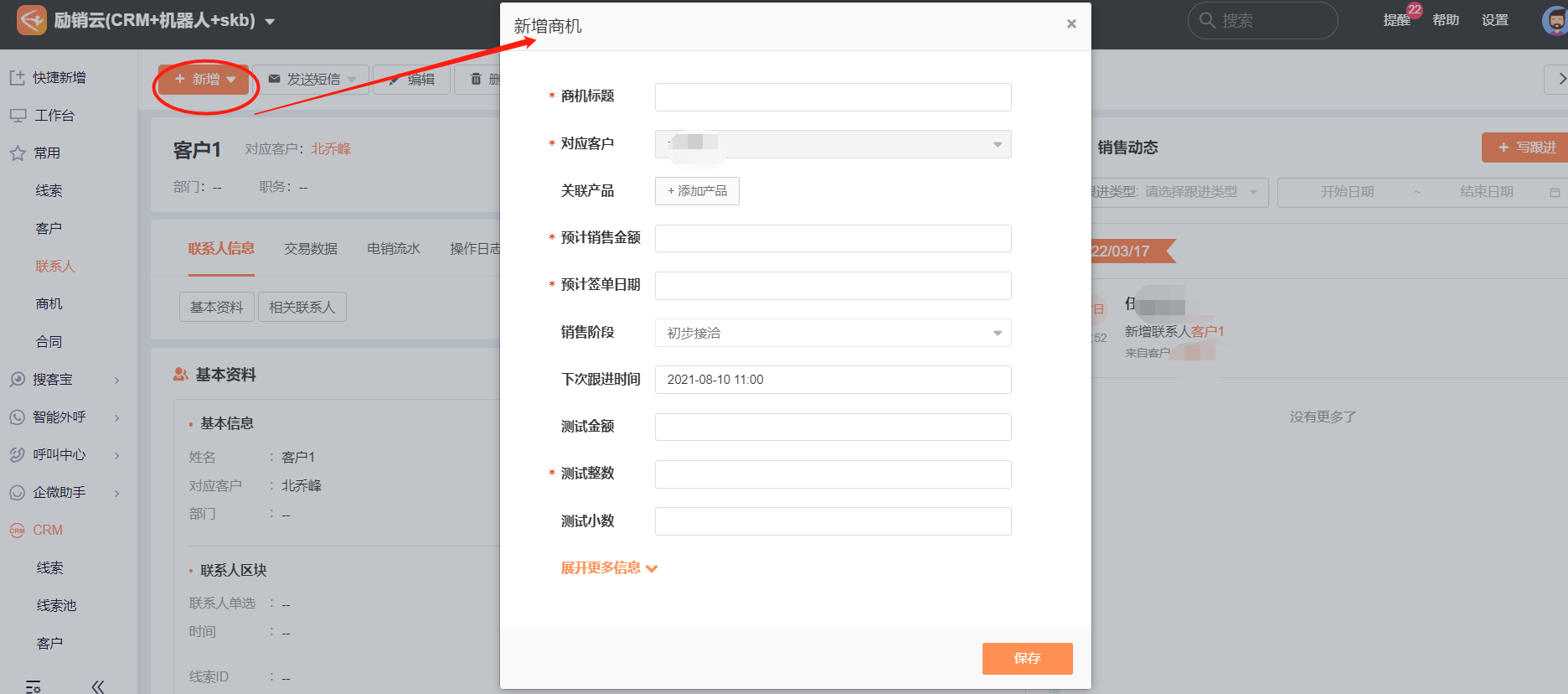This screenshot has height=694, width=1568.
Task: Click the 预计销售金额 input field
Action: coord(833,239)
